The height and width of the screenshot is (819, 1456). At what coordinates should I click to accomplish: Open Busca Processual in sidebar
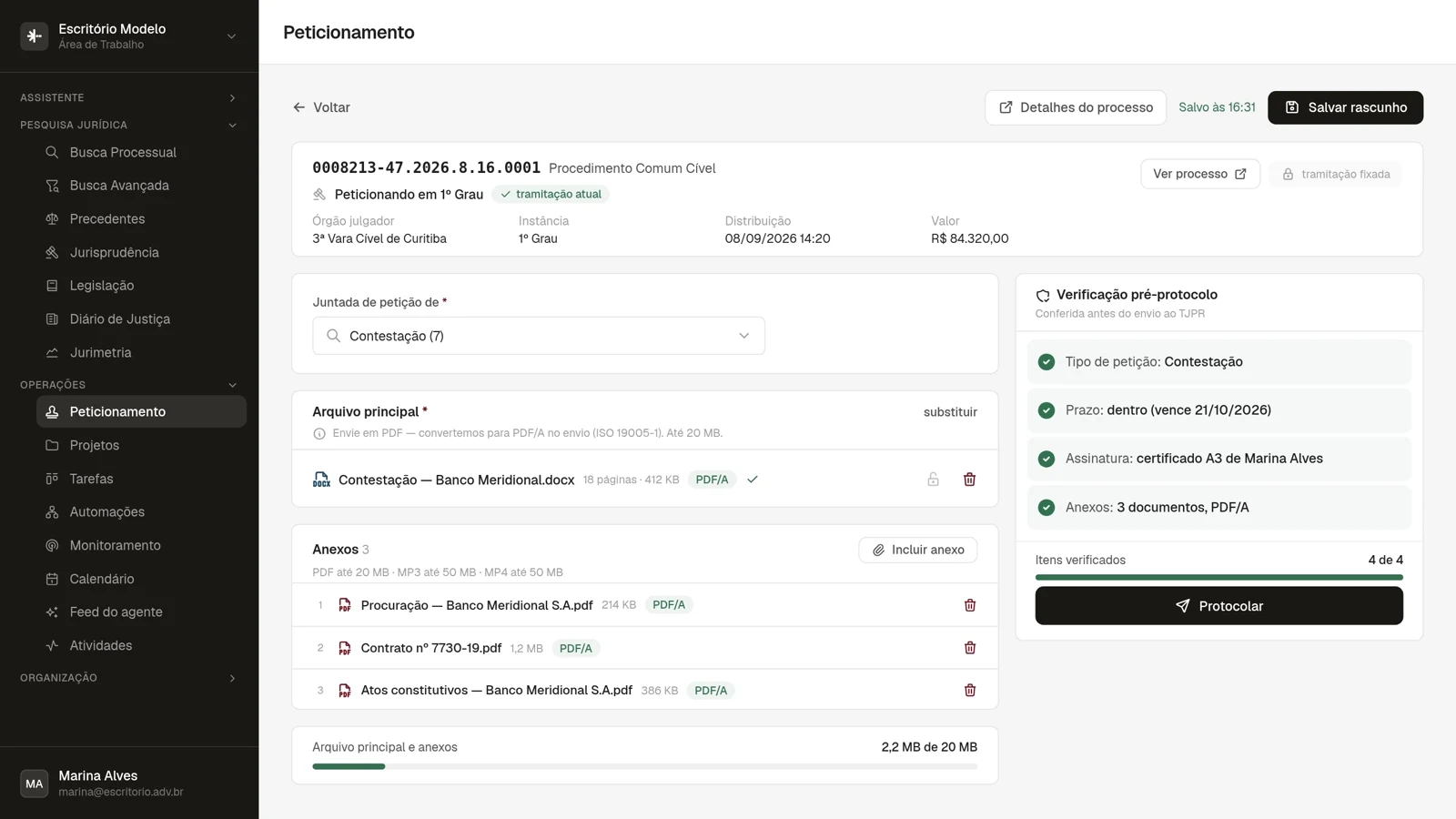pos(141,152)
